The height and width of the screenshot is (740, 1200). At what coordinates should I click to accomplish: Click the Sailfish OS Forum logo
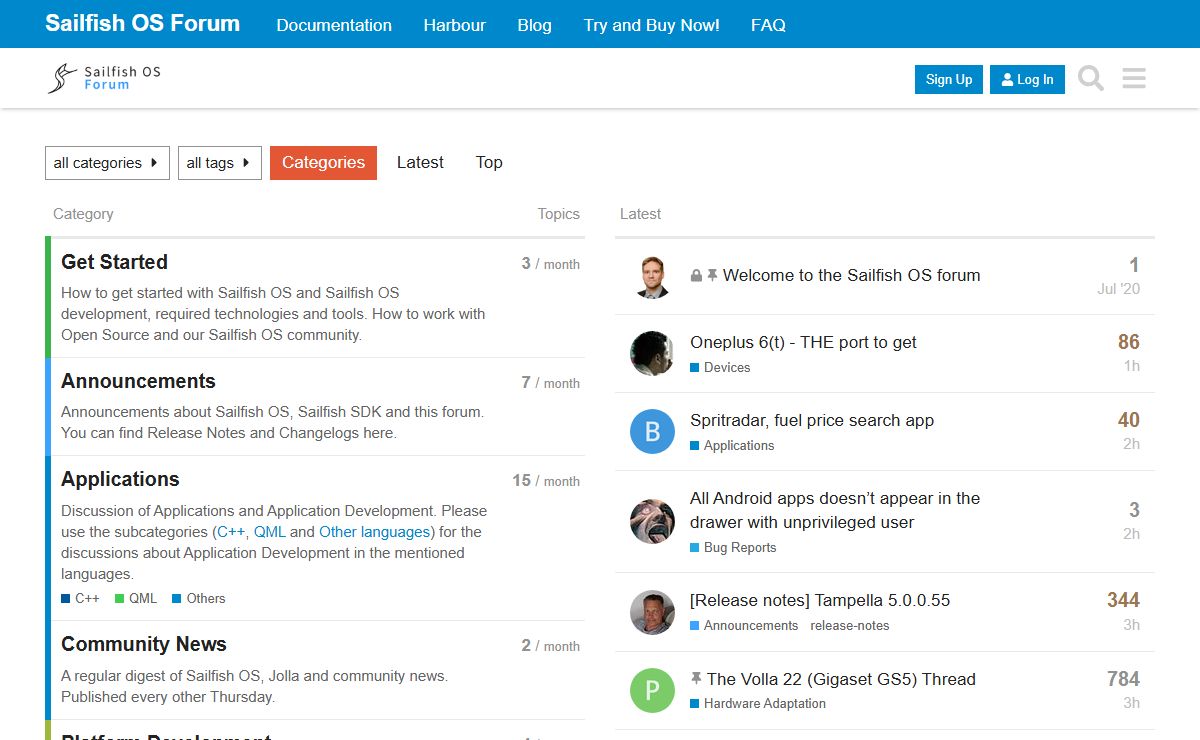pos(104,78)
